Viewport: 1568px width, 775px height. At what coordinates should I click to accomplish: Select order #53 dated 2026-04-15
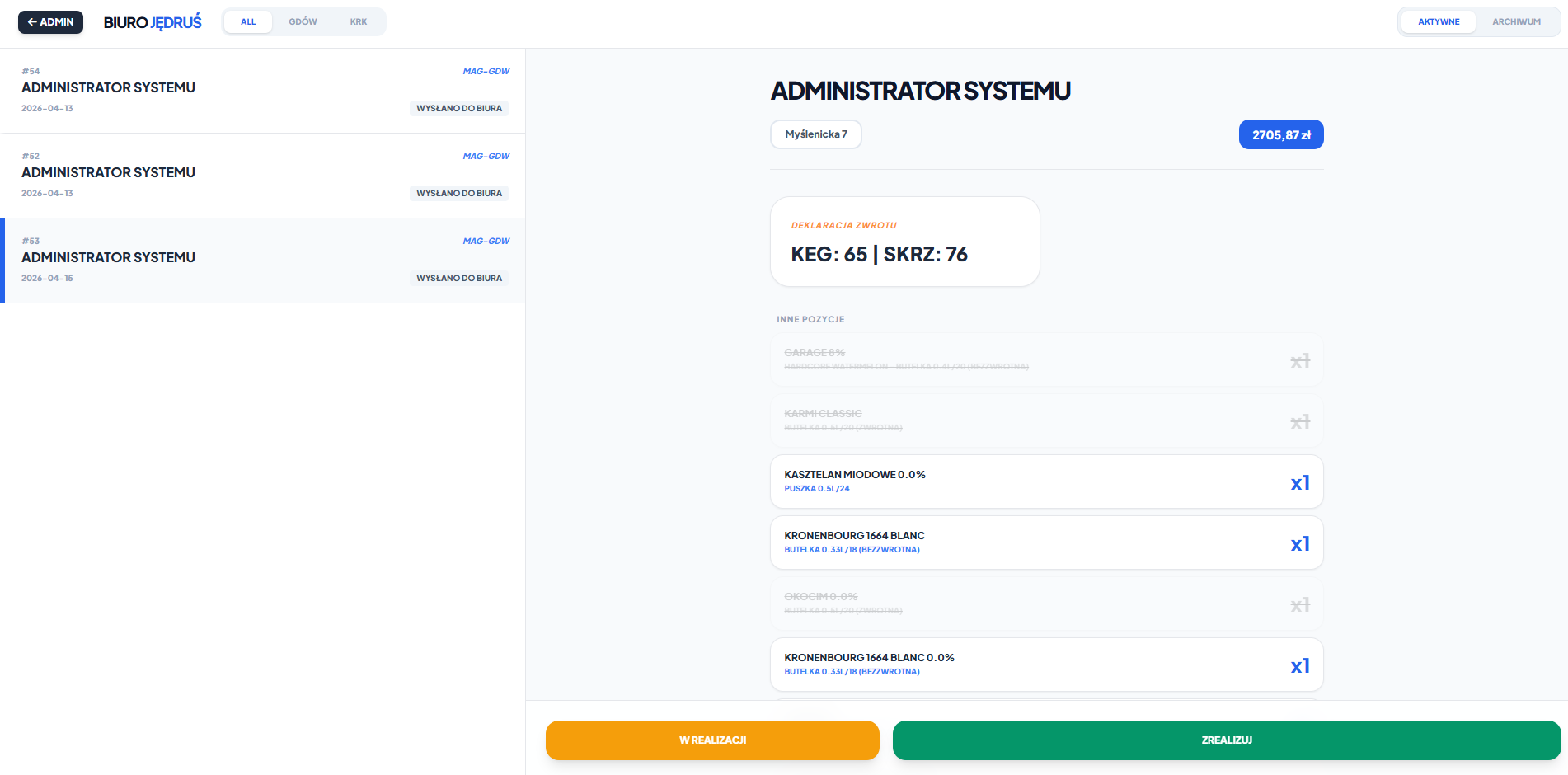(264, 261)
